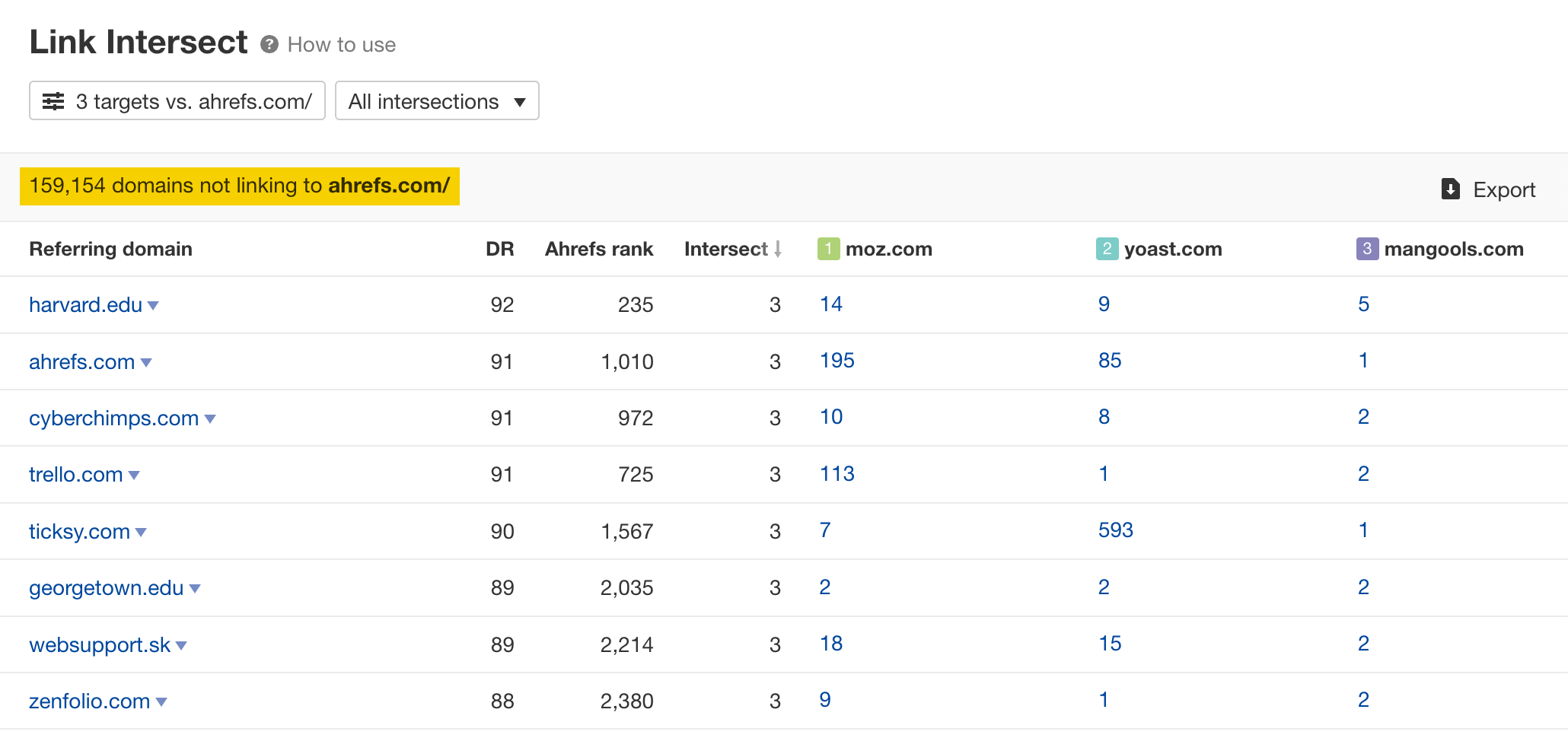Open the zenfolio.com referring domain link
Screen dimensions: 1568x738
[89, 701]
